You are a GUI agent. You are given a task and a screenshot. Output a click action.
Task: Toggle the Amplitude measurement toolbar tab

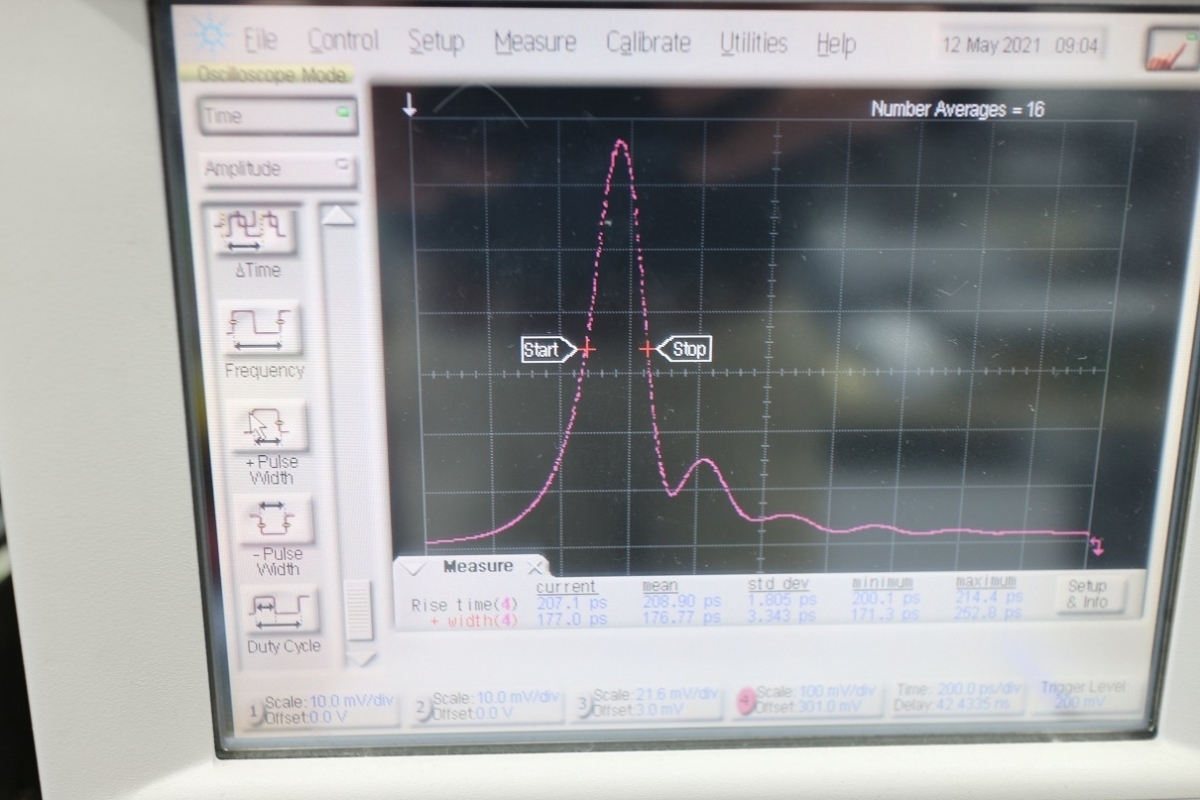tap(279, 169)
